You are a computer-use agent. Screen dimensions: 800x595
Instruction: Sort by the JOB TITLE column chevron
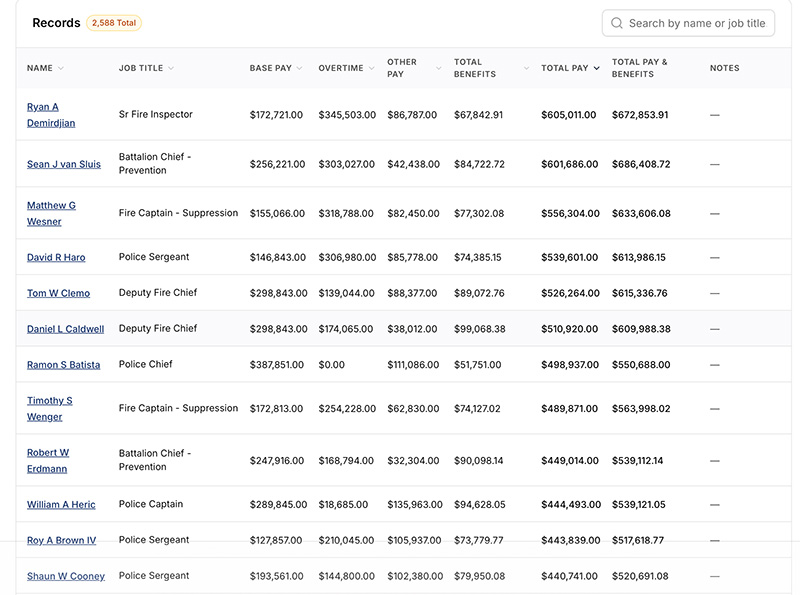tap(171, 68)
